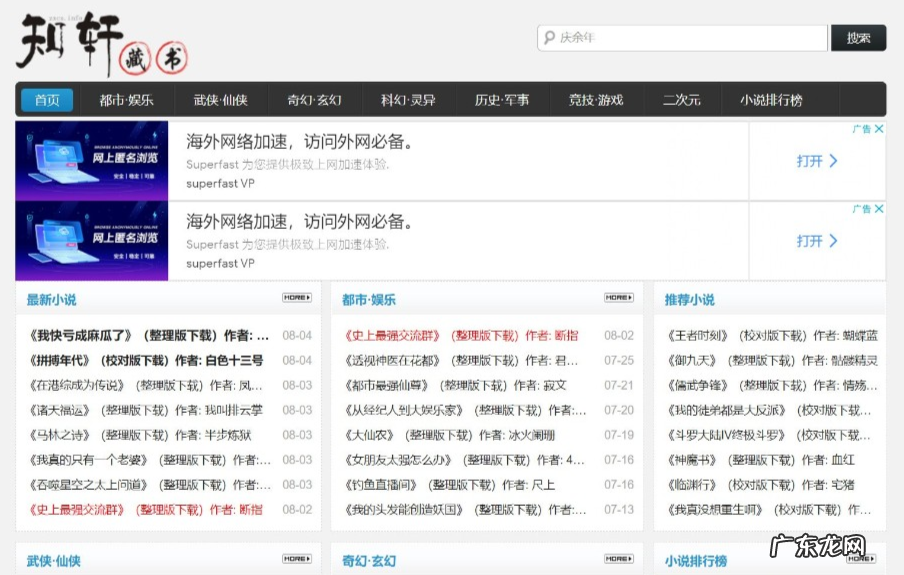Open the 竞技·游戏 navigation item

click(x=596, y=100)
